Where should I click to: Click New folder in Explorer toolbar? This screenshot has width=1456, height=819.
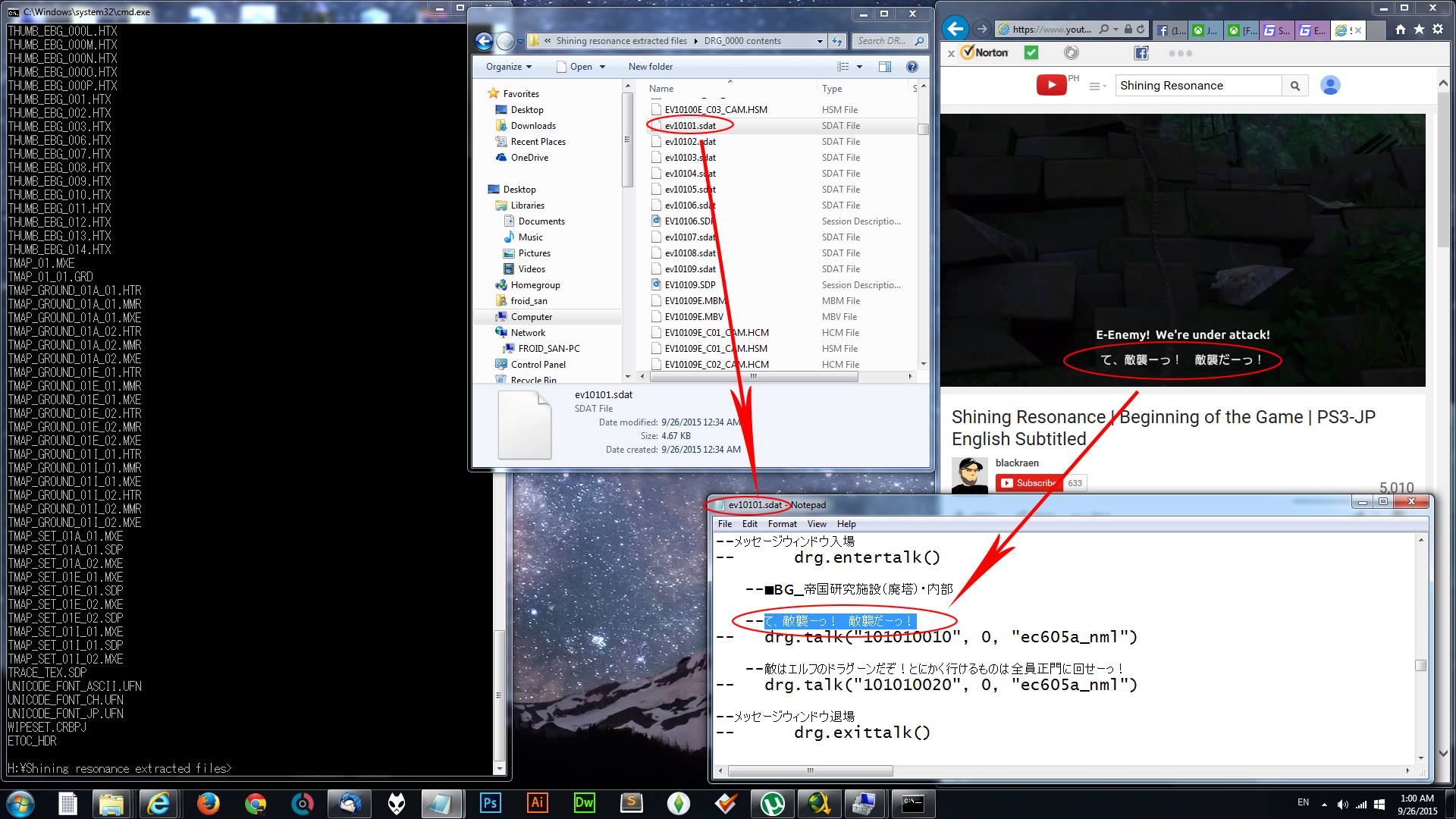[650, 67]
